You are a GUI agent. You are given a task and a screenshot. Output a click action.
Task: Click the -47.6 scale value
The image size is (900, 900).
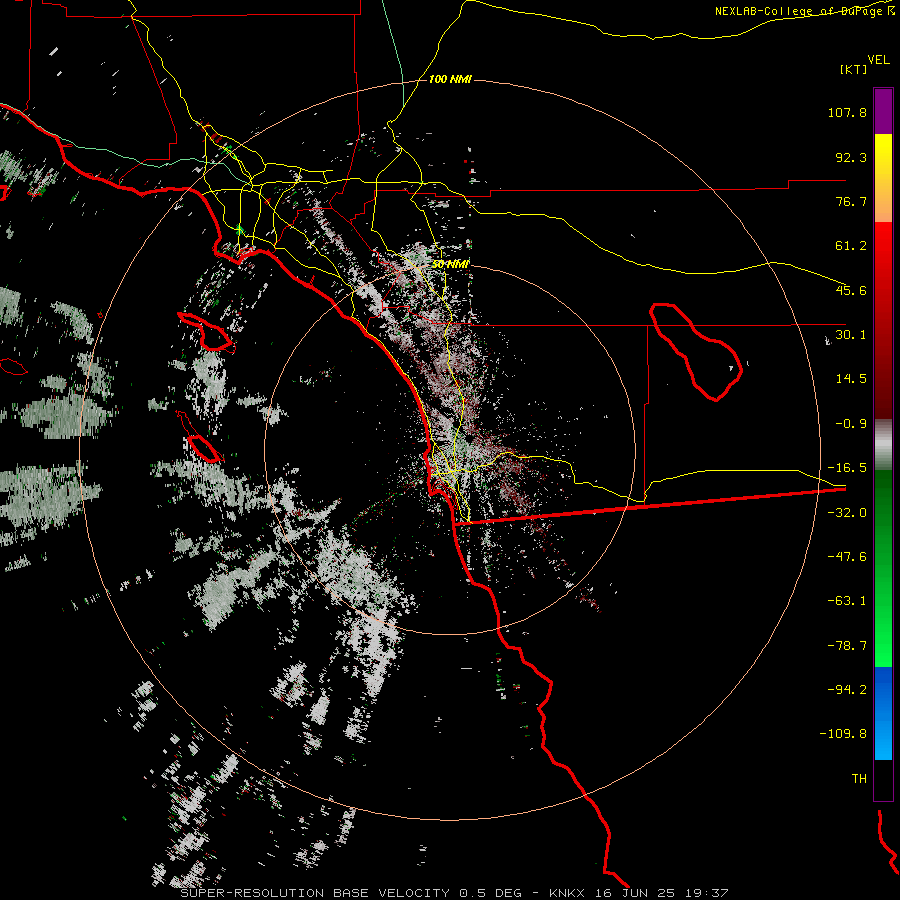tap(847, 557)
